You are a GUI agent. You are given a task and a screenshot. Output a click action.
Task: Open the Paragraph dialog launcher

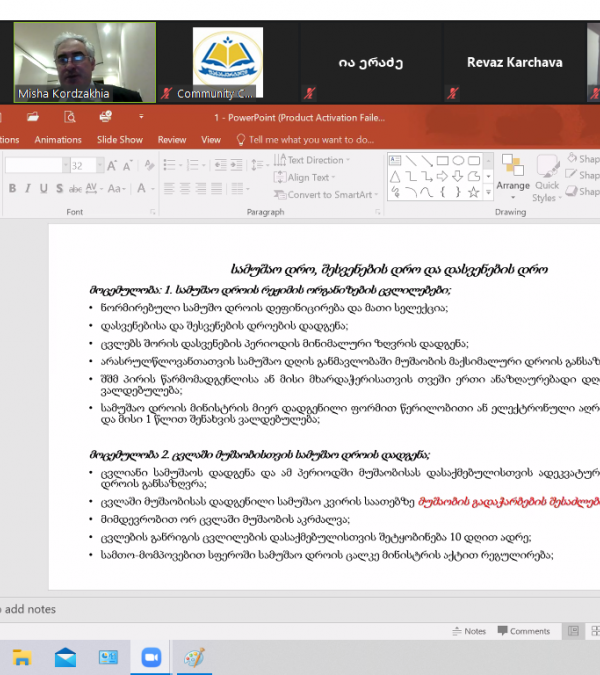pos(377,212)
